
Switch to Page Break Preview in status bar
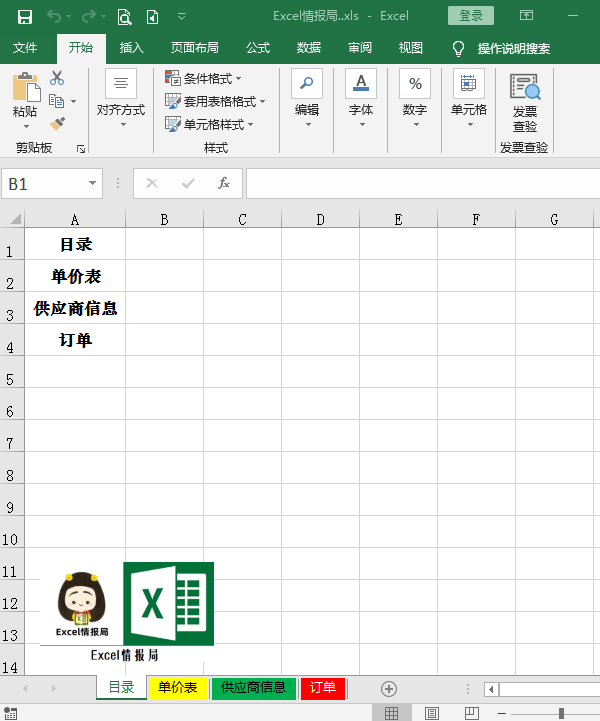click(x=472, y=713)
